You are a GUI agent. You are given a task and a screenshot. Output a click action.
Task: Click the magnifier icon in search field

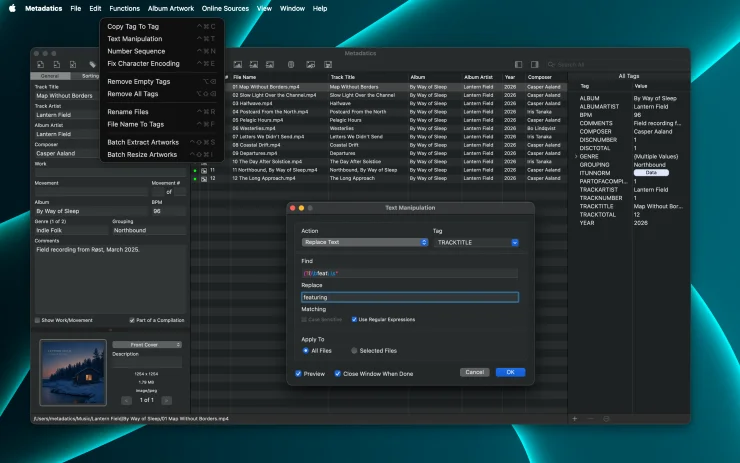pyautogui.click(x=551, y=65)
